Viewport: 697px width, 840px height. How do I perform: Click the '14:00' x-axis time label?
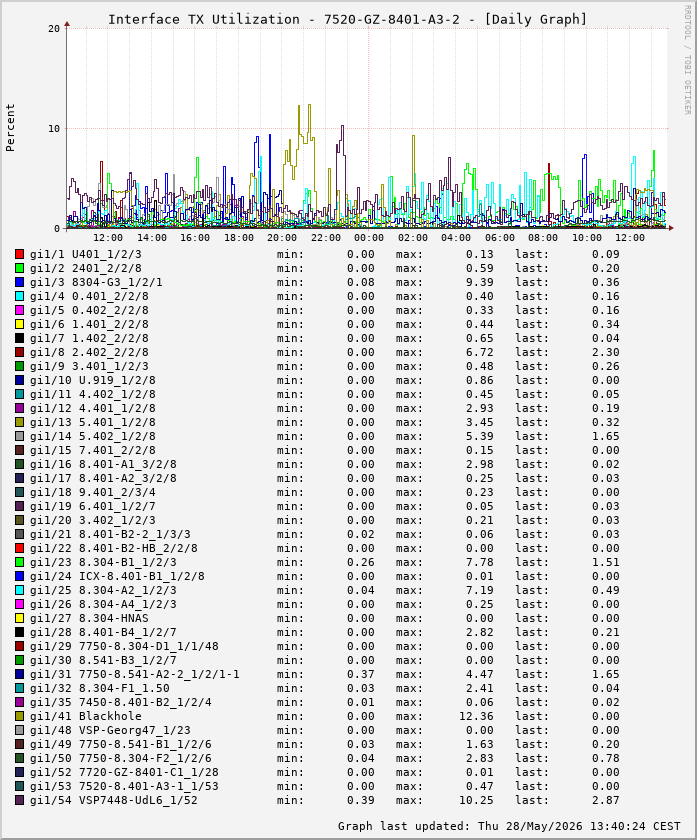152,238
